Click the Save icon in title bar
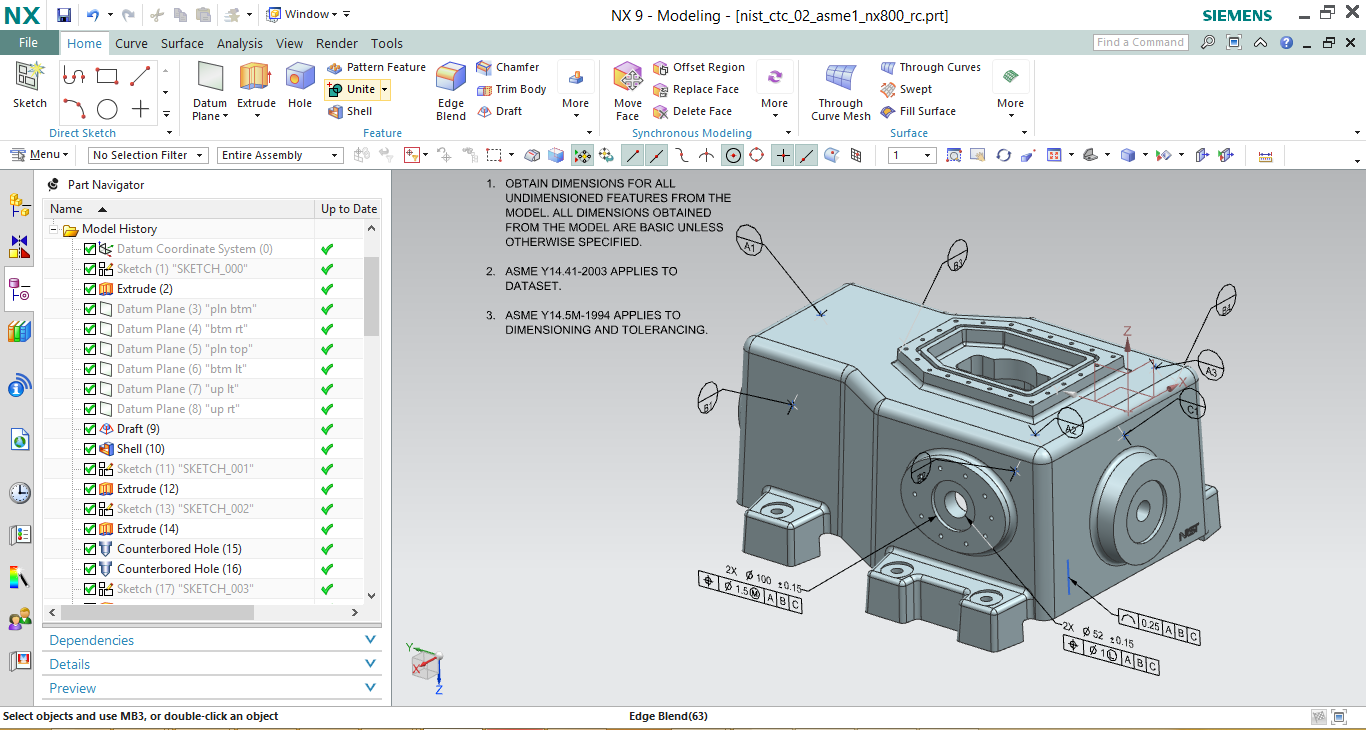Viewport: 1366px width, 730px height. tap(64, 15)
